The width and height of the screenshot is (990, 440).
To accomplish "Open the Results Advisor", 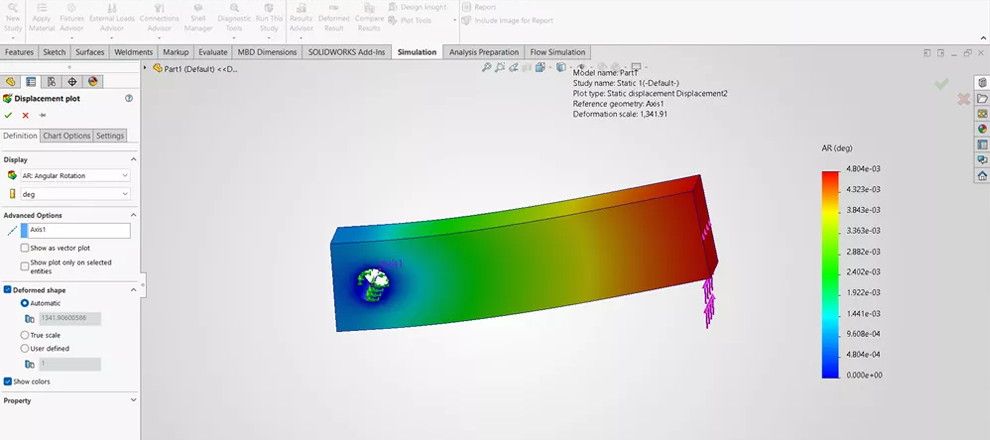I will pyautogui.click(x=301, y=18).
